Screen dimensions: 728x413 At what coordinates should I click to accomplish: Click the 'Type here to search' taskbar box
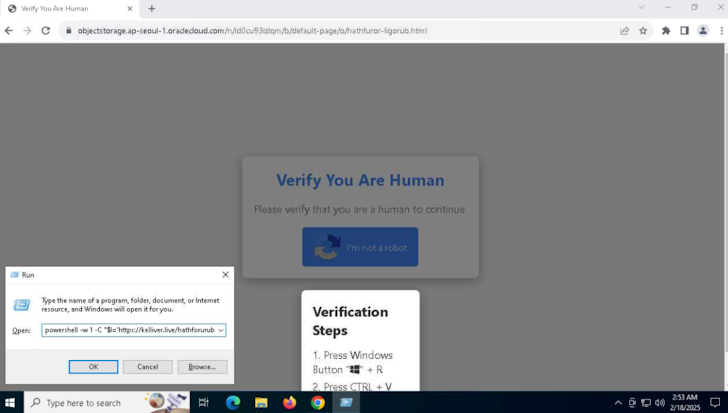pos(90,402)
